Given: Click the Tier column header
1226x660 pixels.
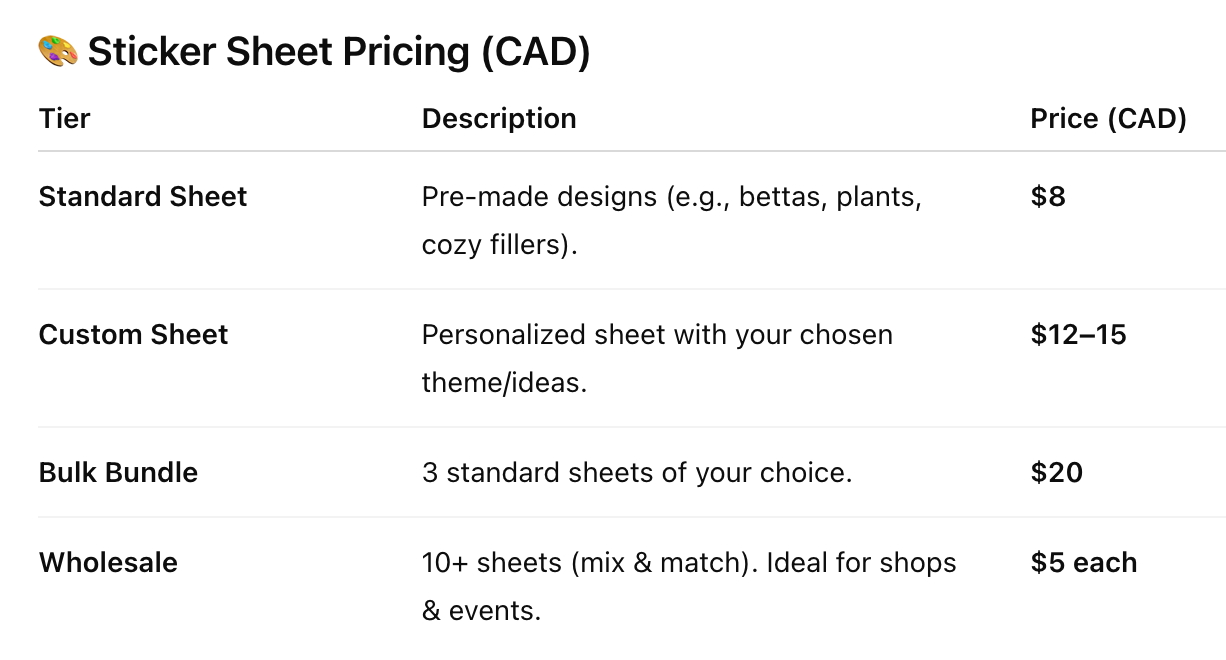Looking at the screenshot, I should coord(65,119).
